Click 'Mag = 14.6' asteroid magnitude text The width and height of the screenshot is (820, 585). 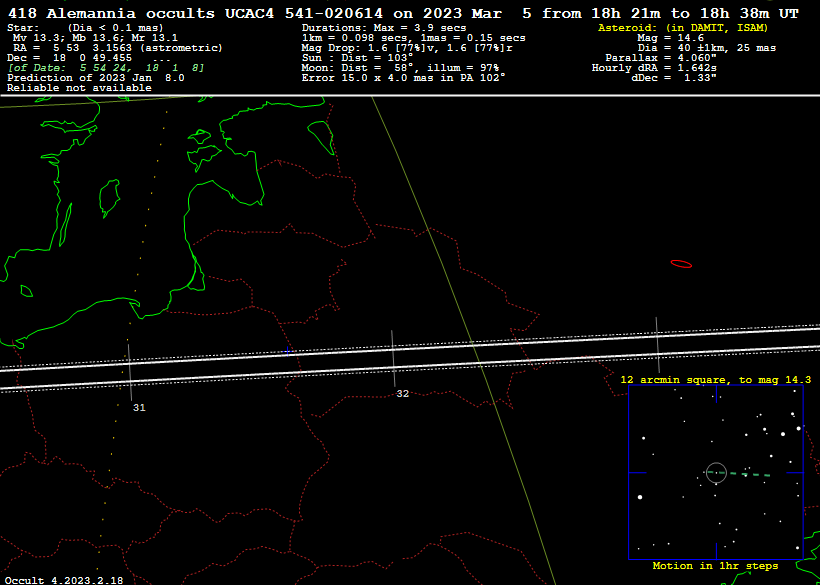(x=670, y=38)
